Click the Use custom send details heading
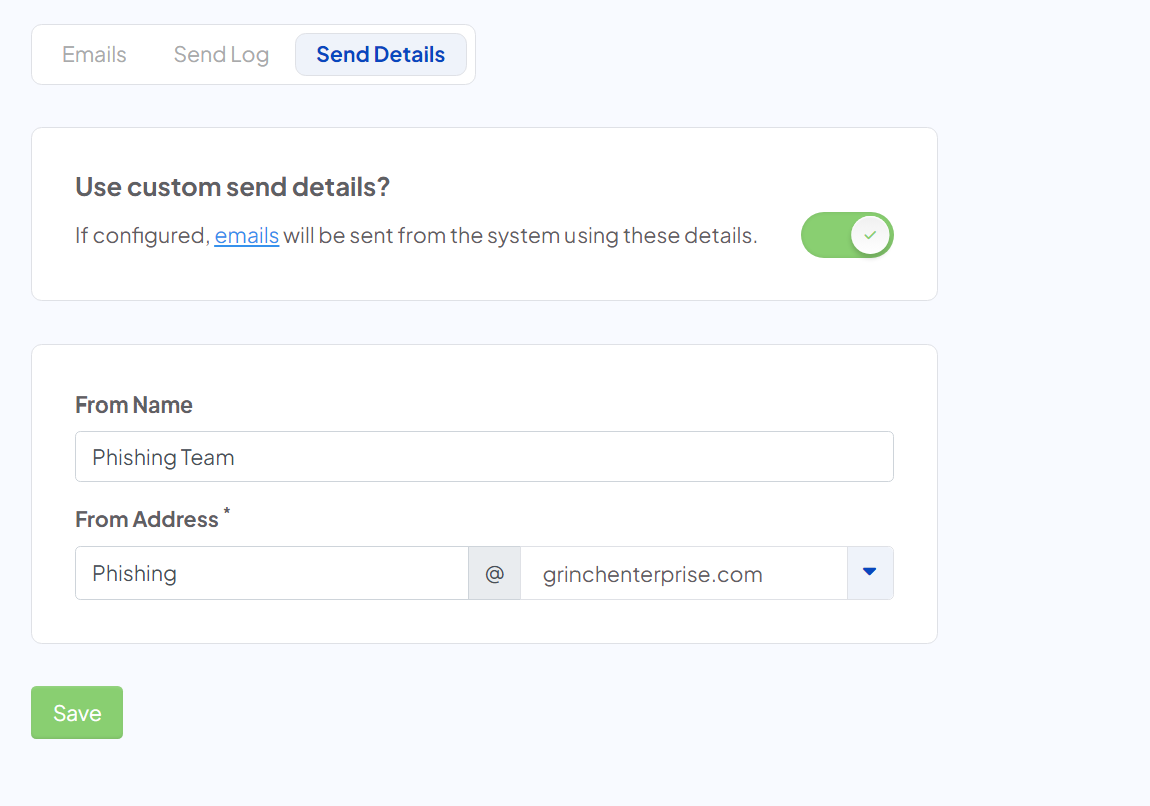 tap(232, 186)
